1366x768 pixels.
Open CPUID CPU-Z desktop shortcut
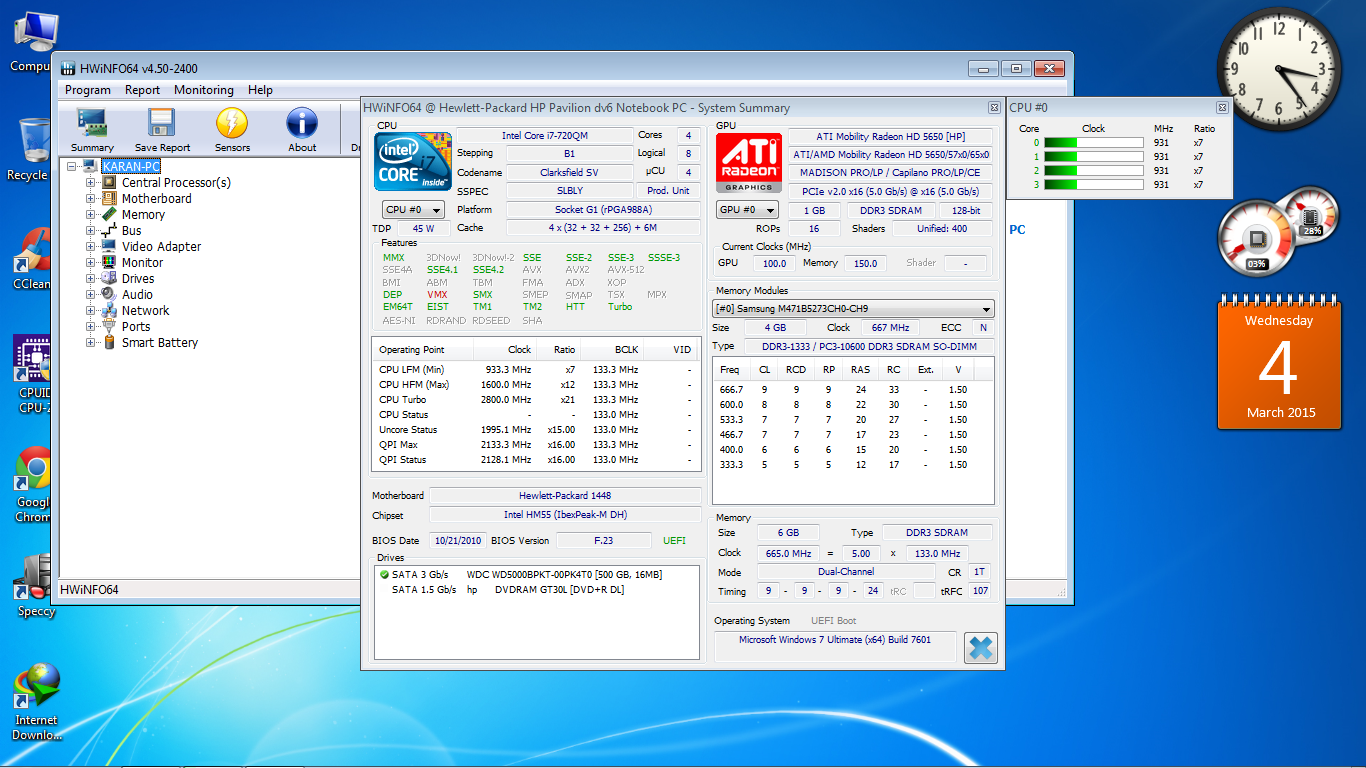click(33, 375)
